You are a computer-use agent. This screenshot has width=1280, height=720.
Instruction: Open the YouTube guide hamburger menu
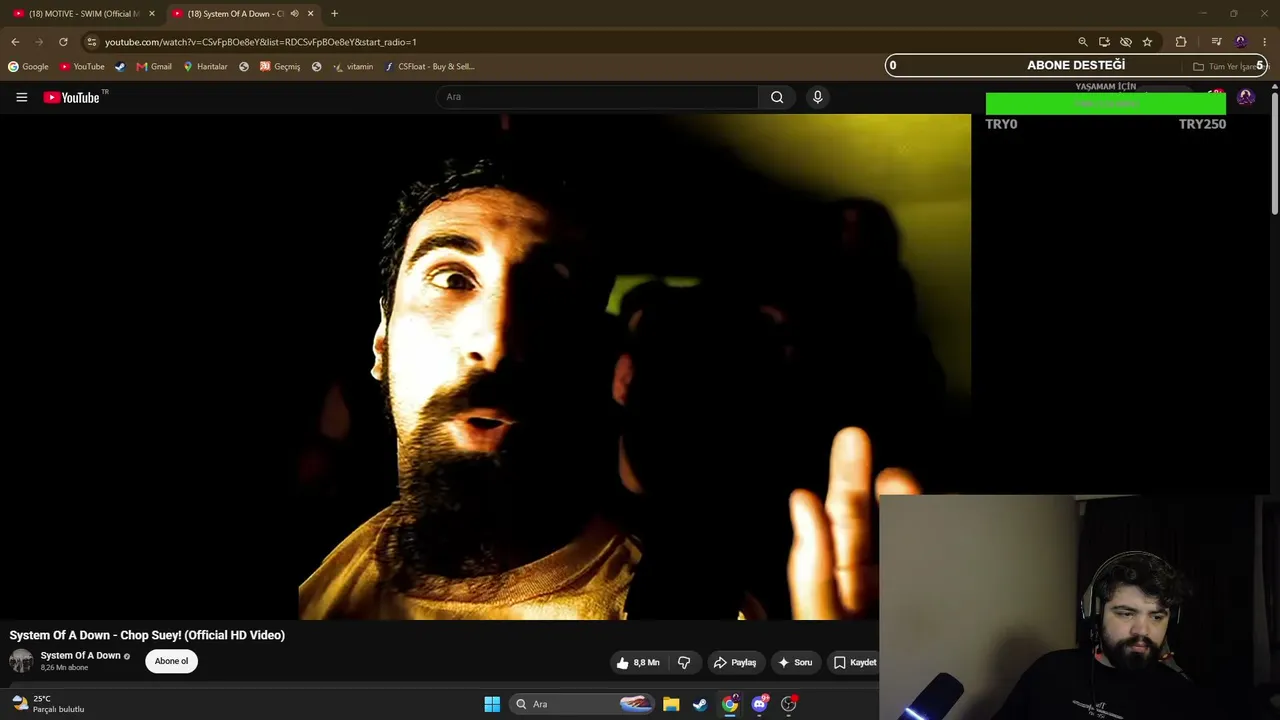pos(21,97)
